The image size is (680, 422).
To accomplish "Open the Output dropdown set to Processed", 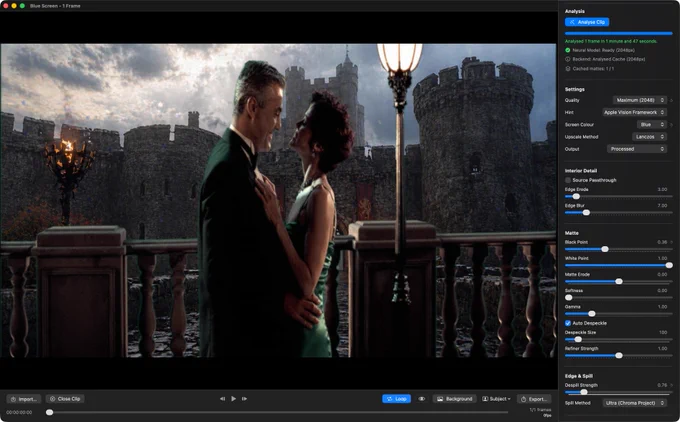I will pyautogui.click(x=637, y=149).
